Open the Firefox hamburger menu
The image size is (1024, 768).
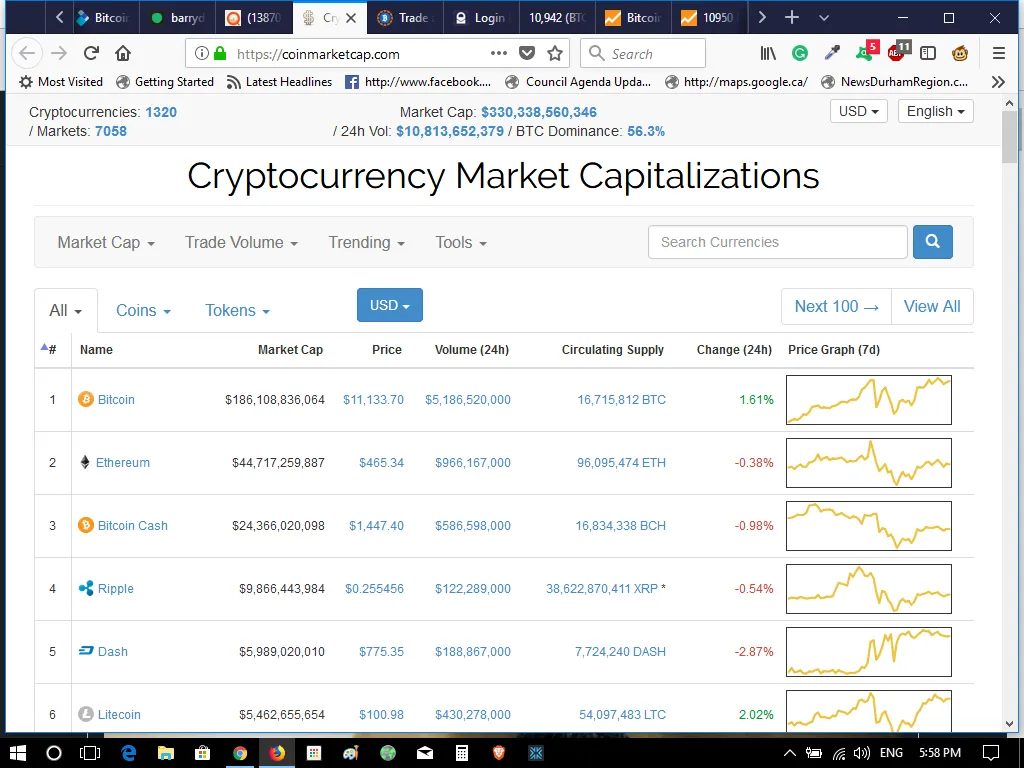(x=999, y=54)
